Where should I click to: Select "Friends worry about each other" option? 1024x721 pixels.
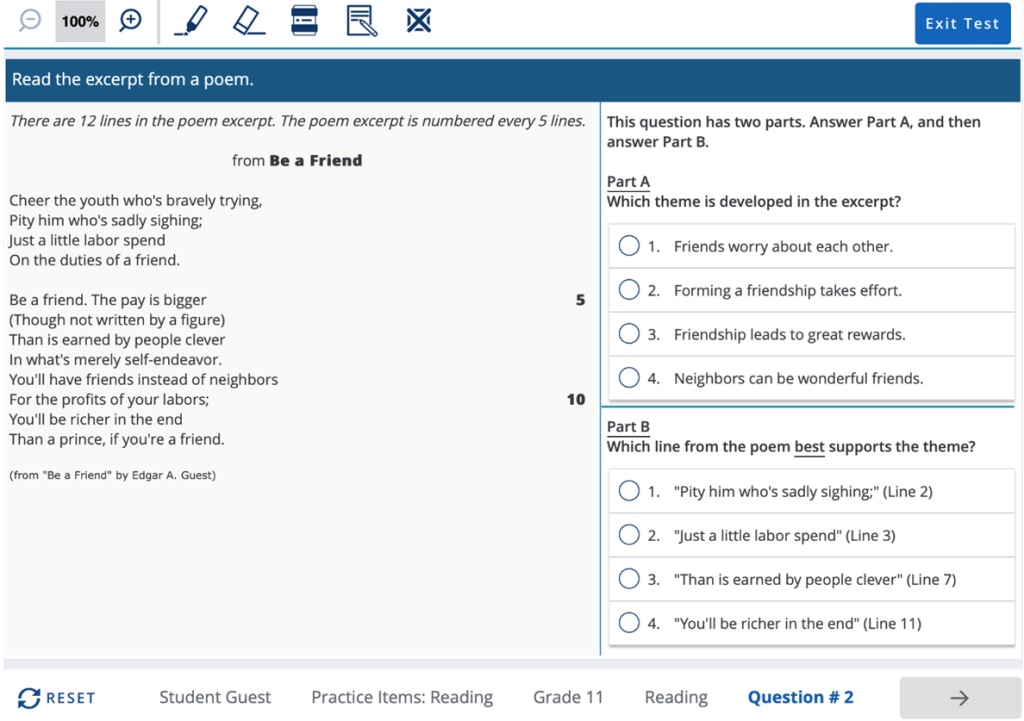(629, 246)
